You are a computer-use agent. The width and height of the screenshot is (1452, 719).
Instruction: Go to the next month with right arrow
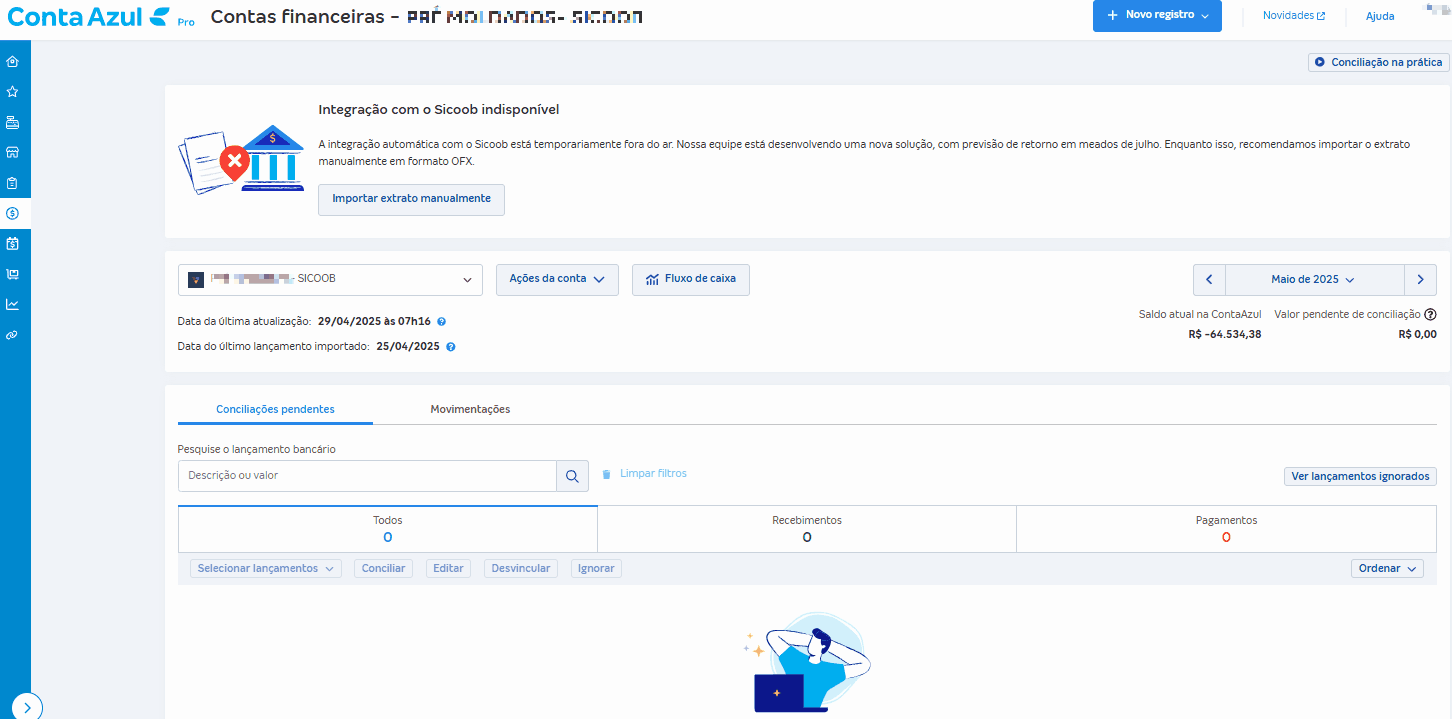coord(1420,280)
